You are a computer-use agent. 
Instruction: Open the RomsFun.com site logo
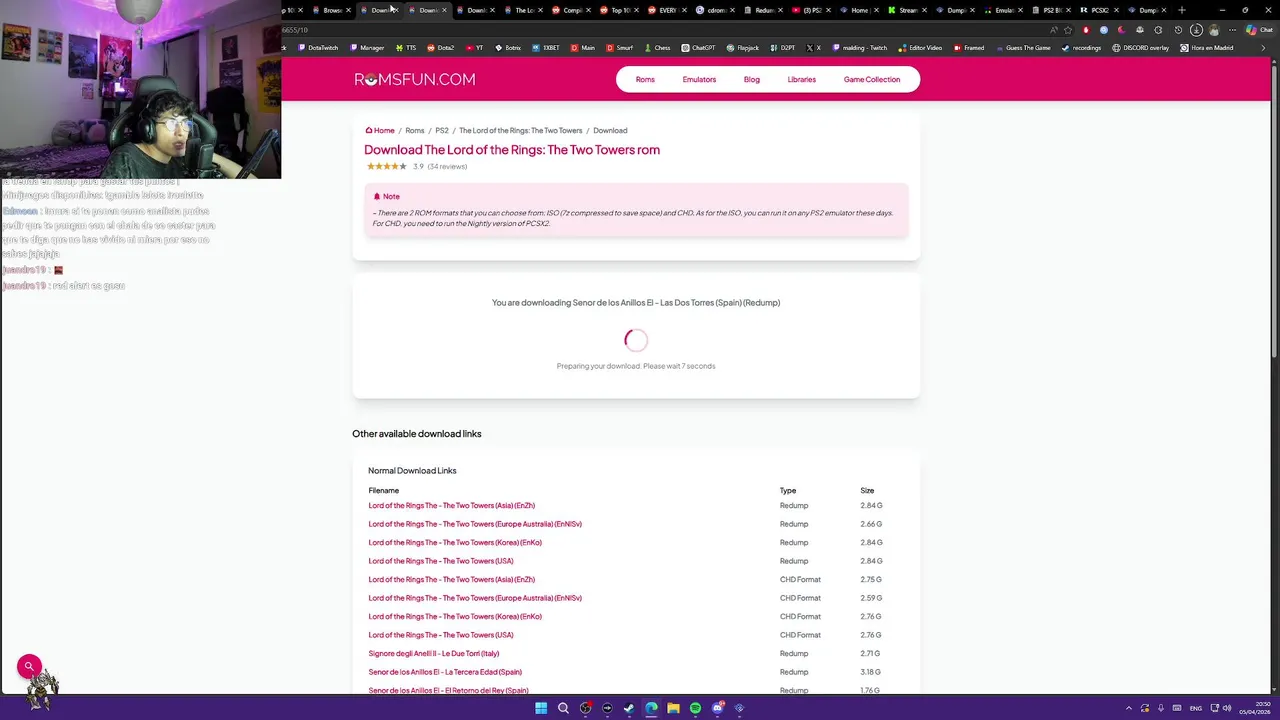[414, 79]
